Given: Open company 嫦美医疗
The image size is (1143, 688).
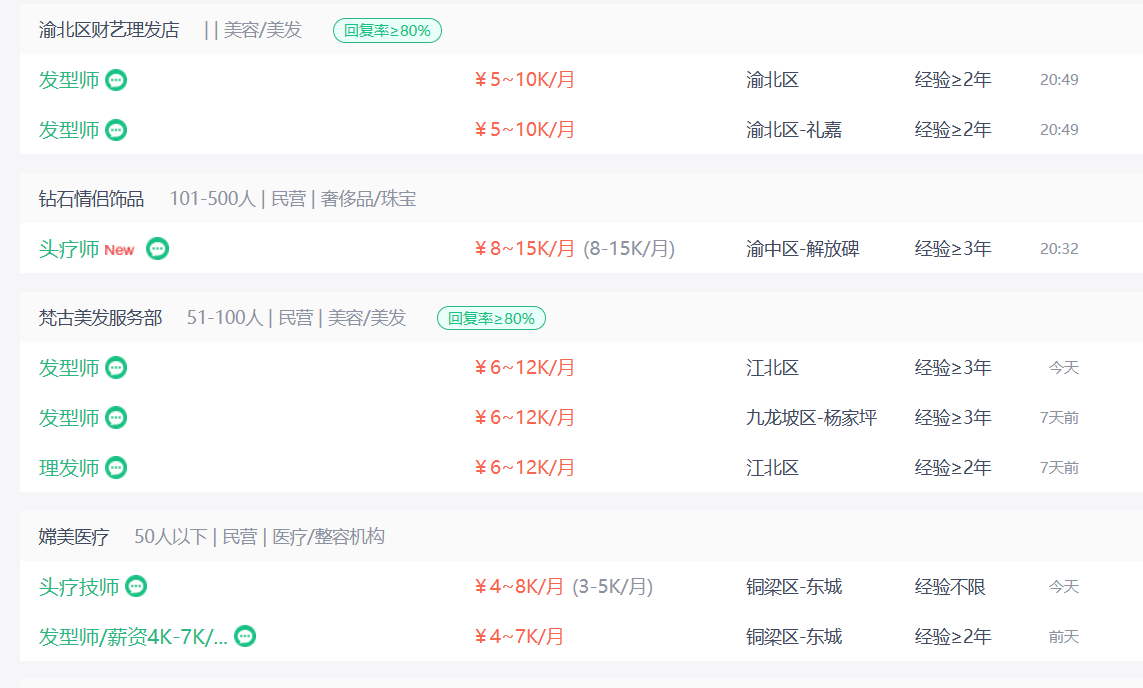Looking at the screenshot, I should tap(74, 537).
